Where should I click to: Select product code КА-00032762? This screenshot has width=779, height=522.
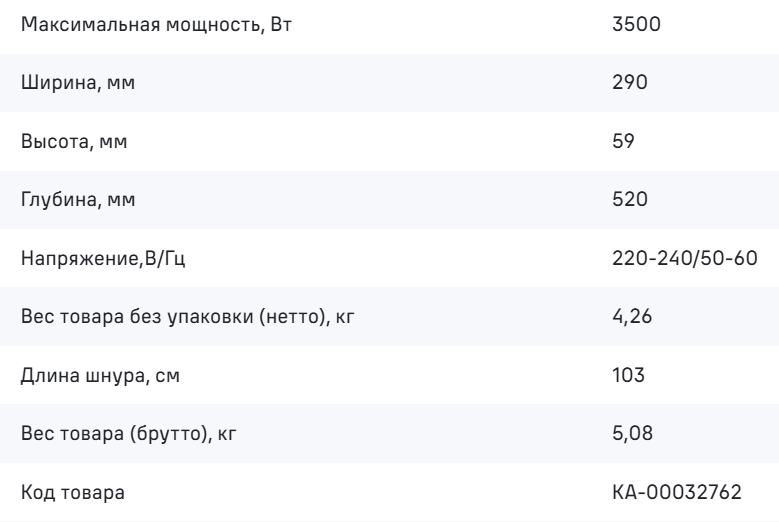tap(677, 492)
